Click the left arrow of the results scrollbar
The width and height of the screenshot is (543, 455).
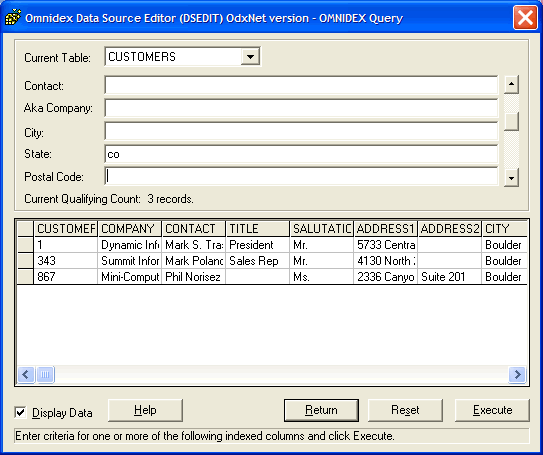point(26,374)
